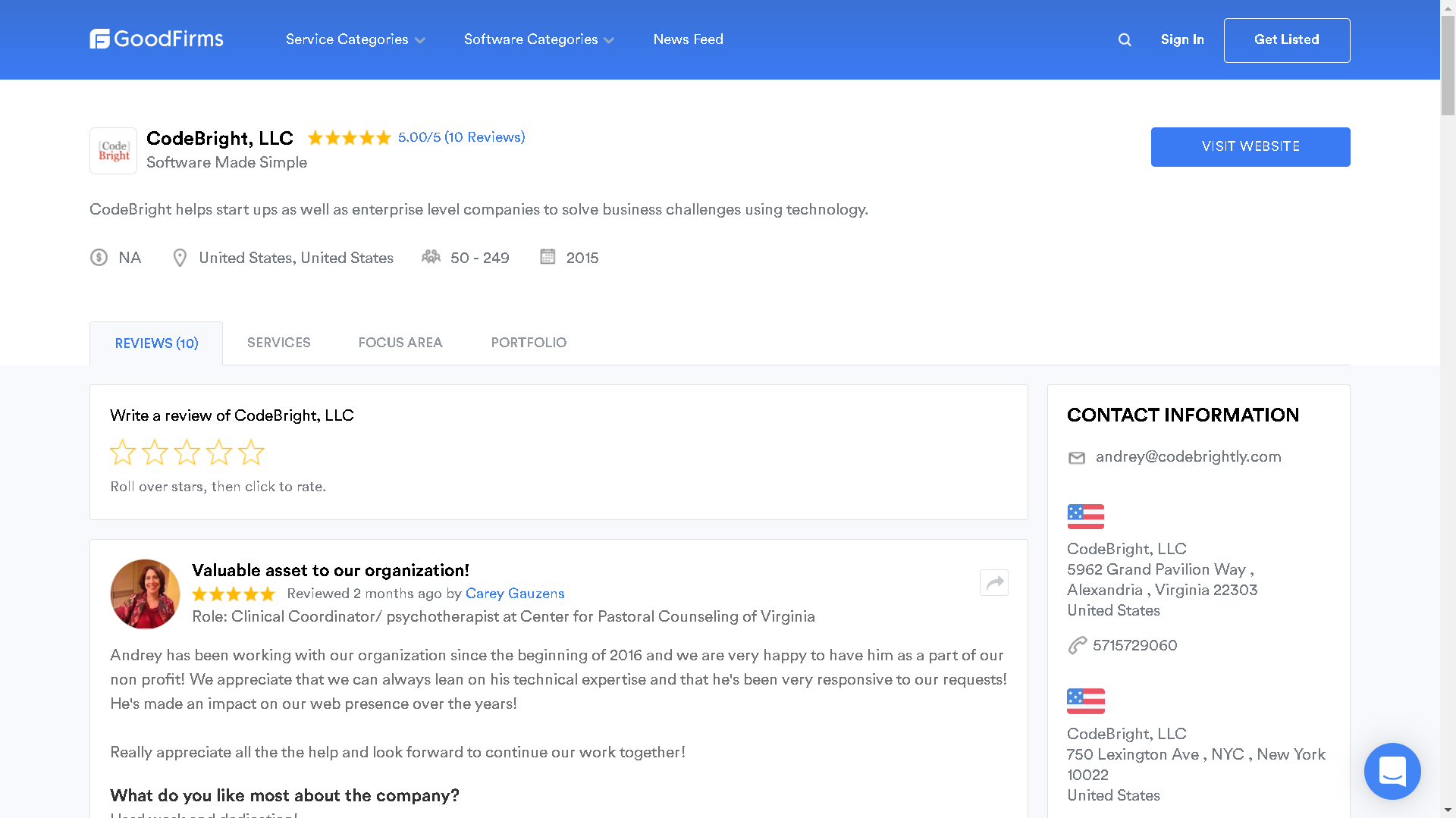1456x818 pixels.
Task: Click the Visit Website button
Action: tap(1250, 146)
